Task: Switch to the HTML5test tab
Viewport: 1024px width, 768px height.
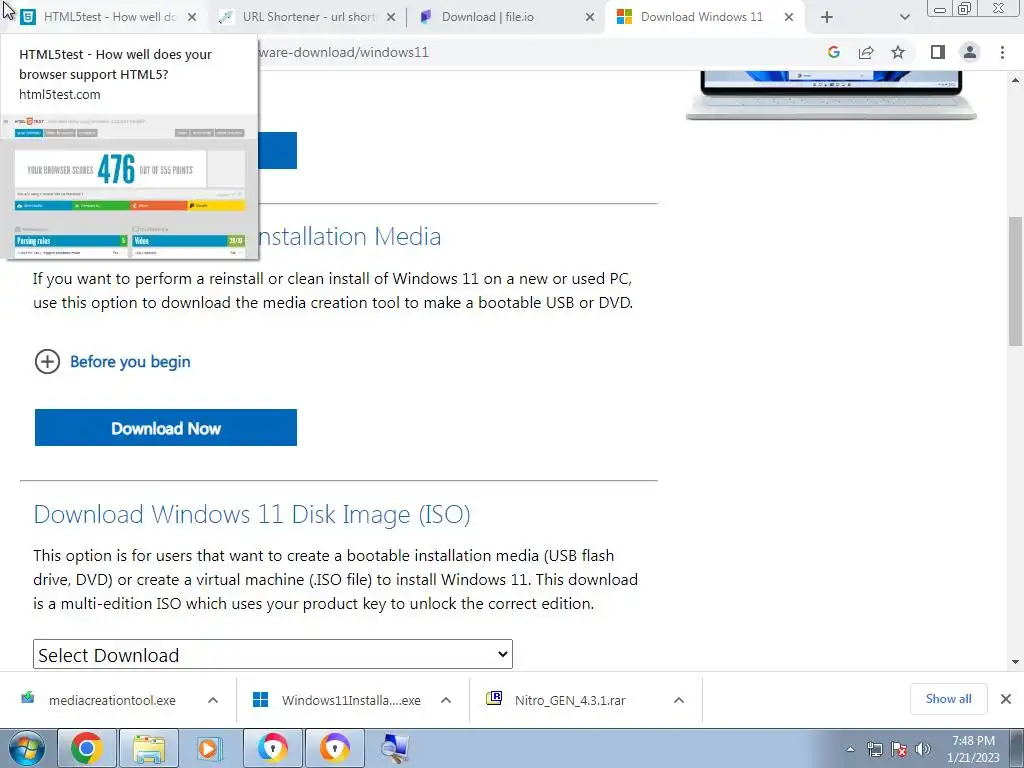Action: click(x=103, y=17)
